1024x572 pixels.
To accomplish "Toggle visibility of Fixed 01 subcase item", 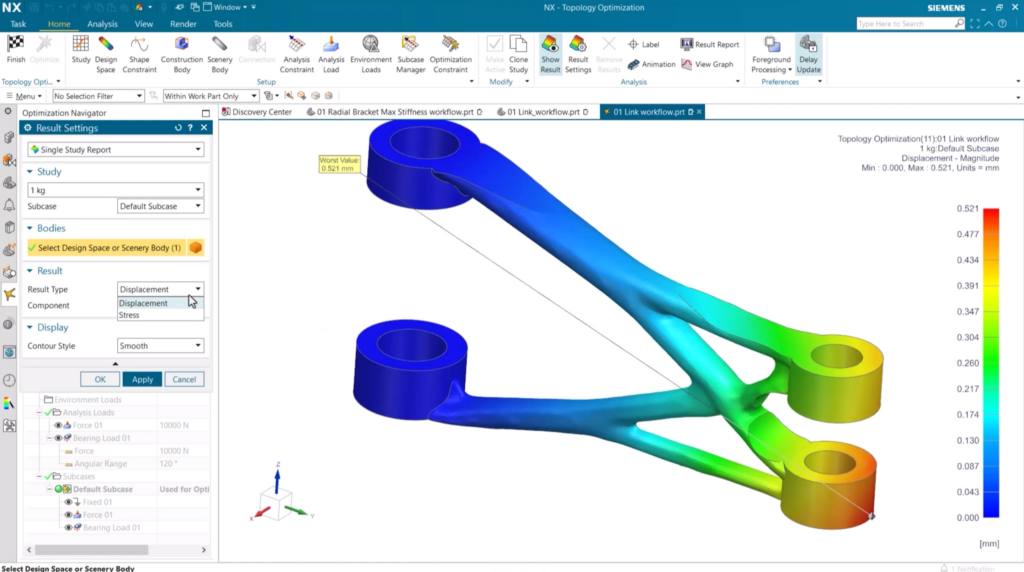I will point(68,502).
